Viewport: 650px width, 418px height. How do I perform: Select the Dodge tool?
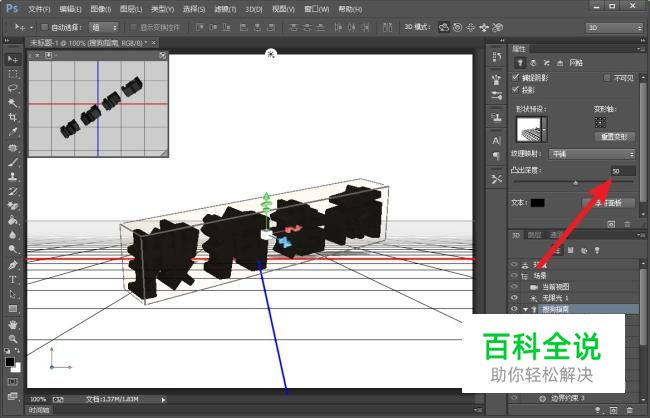coord(13,249)
